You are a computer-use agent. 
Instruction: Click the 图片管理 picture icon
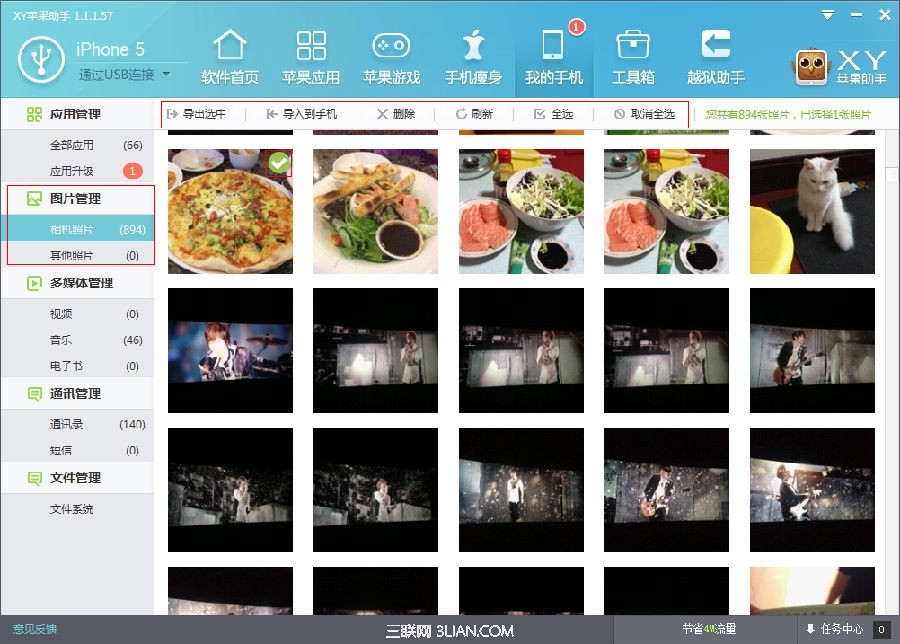(34, 199)
